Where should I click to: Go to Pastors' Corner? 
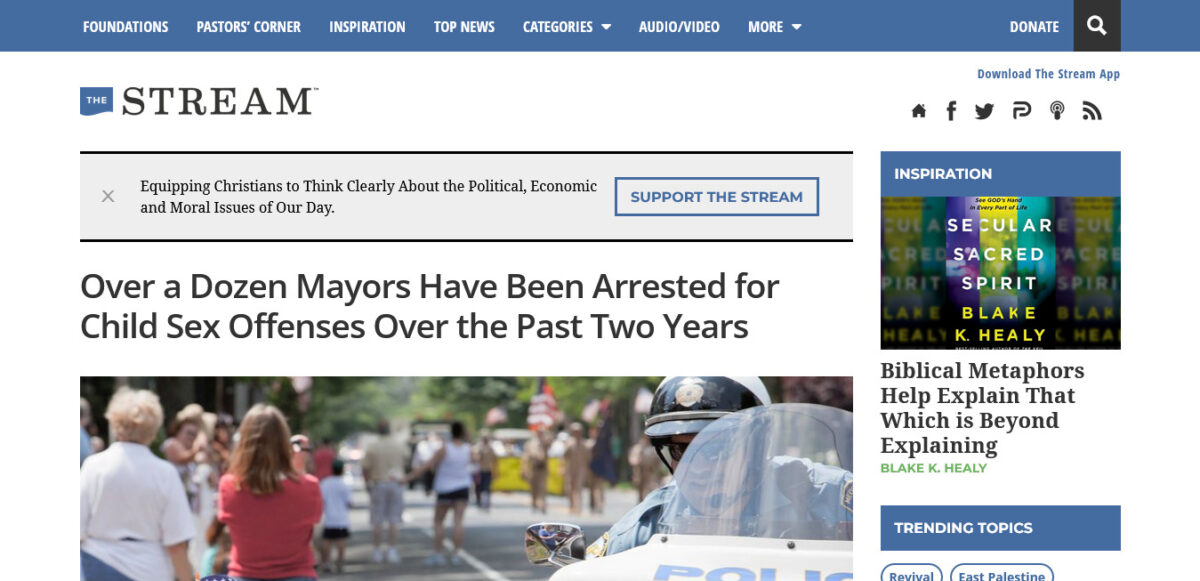tap(248, 27)
